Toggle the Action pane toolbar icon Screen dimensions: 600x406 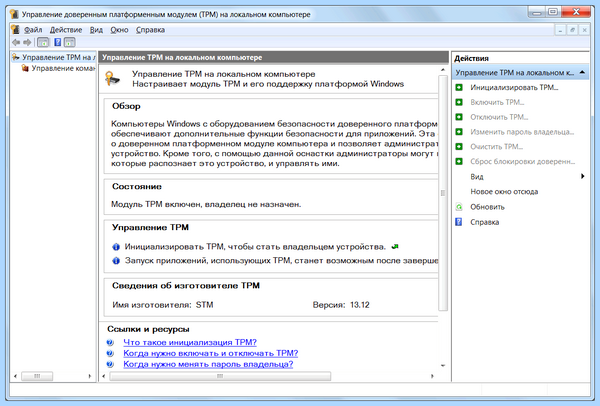tap(70, 42)
